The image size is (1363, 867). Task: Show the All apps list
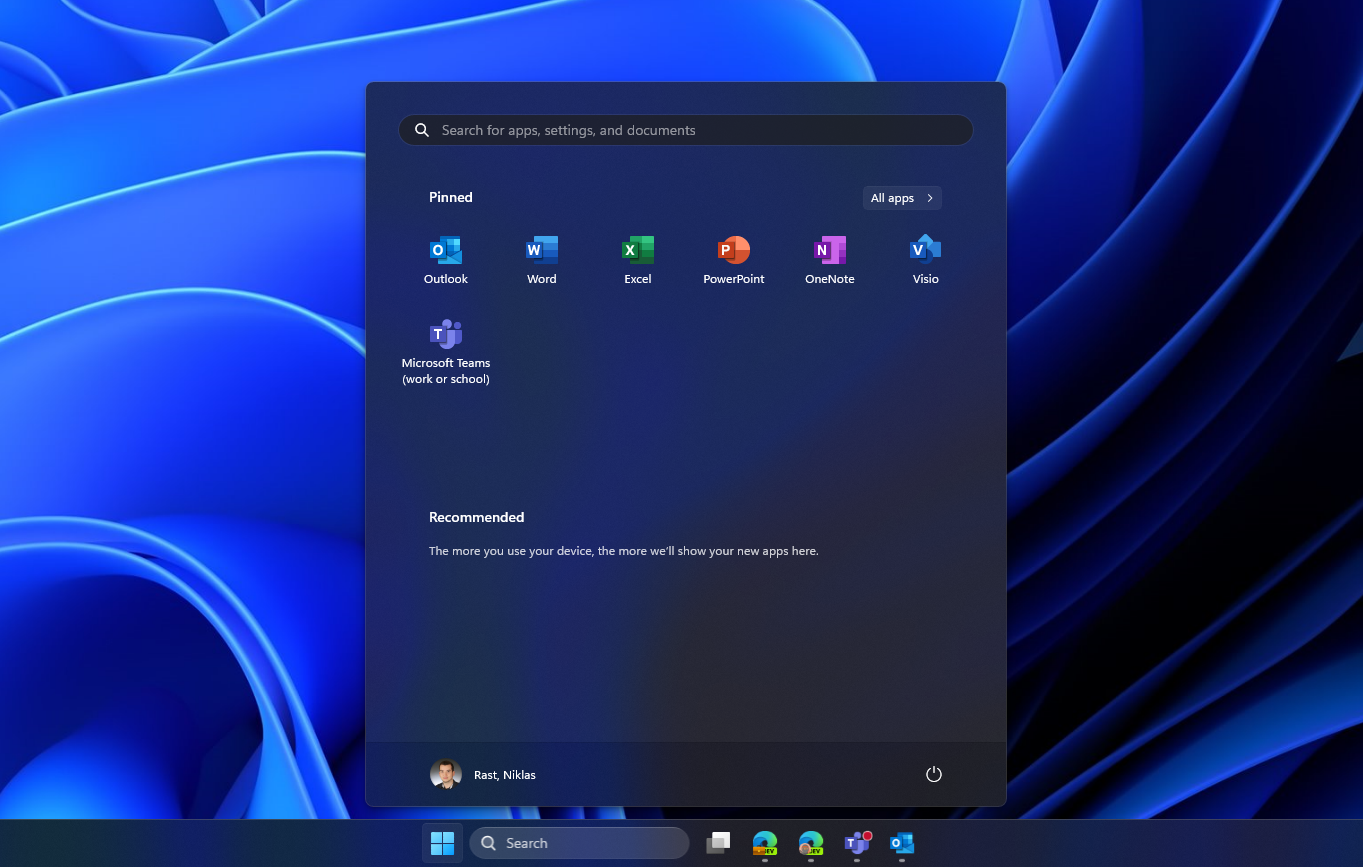click(892, 198)
